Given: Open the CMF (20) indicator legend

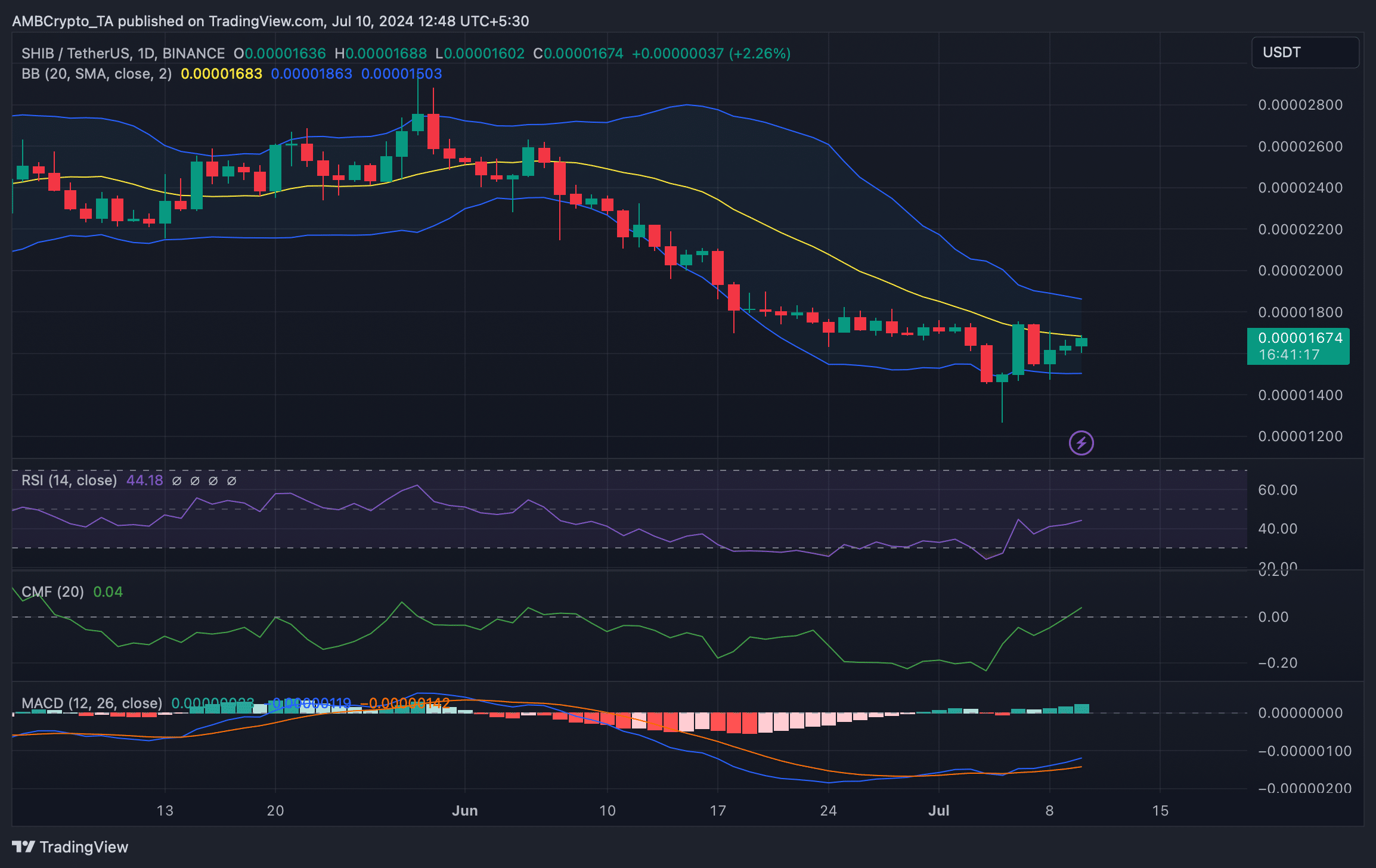Looking at the screenshot, I should point(52,592).
